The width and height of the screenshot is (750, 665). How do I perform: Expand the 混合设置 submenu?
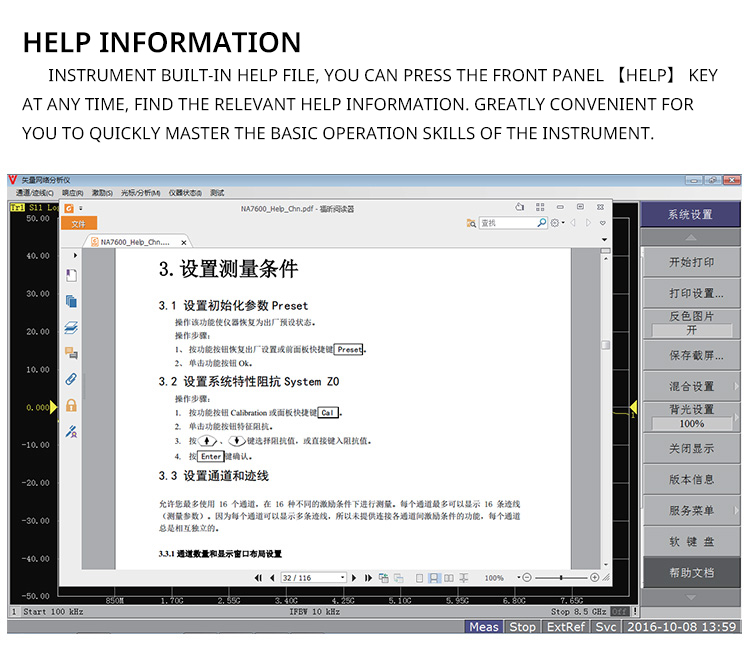pyautogui.click(x=691, y=386)
